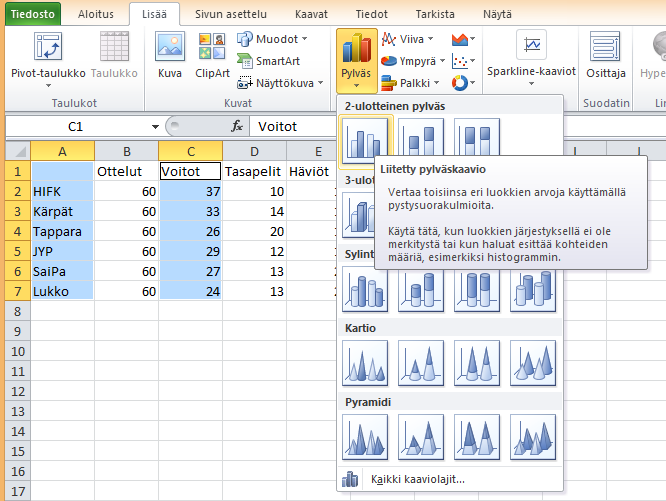The image size is (666, 501).
Task: Select the clustered 2-D column chart thumbnail
Action: point(364,140)
